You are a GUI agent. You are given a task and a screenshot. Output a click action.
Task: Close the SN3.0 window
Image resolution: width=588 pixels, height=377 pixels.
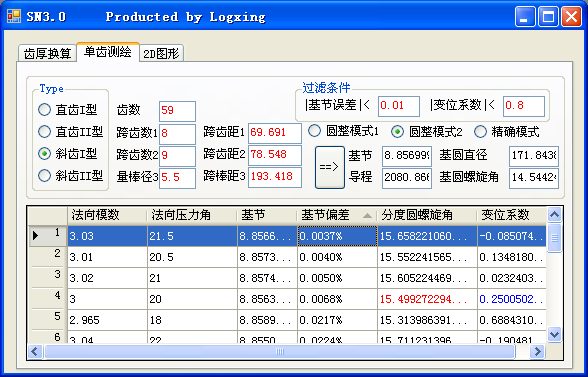(571, 17)
